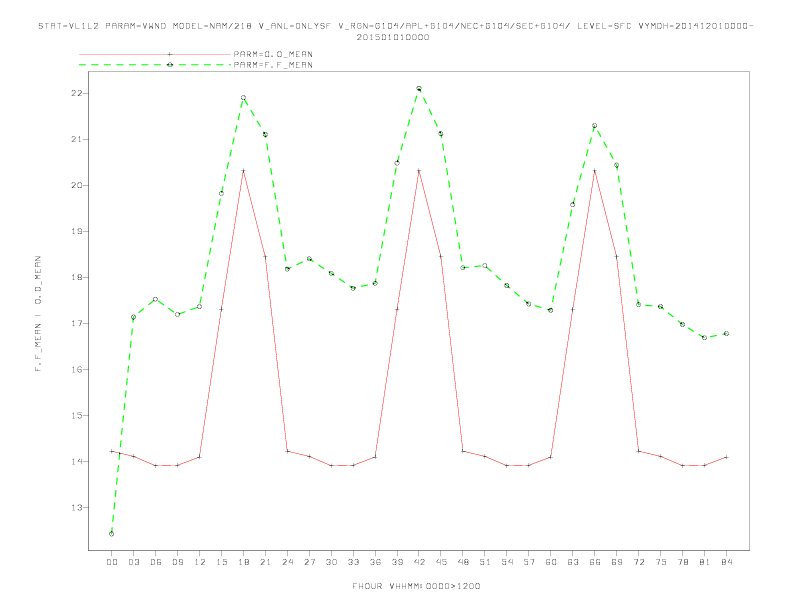Click x-axis tick label 48
Image resolution: width=792 pixels, height=612 pixels.
coord(463,562)
